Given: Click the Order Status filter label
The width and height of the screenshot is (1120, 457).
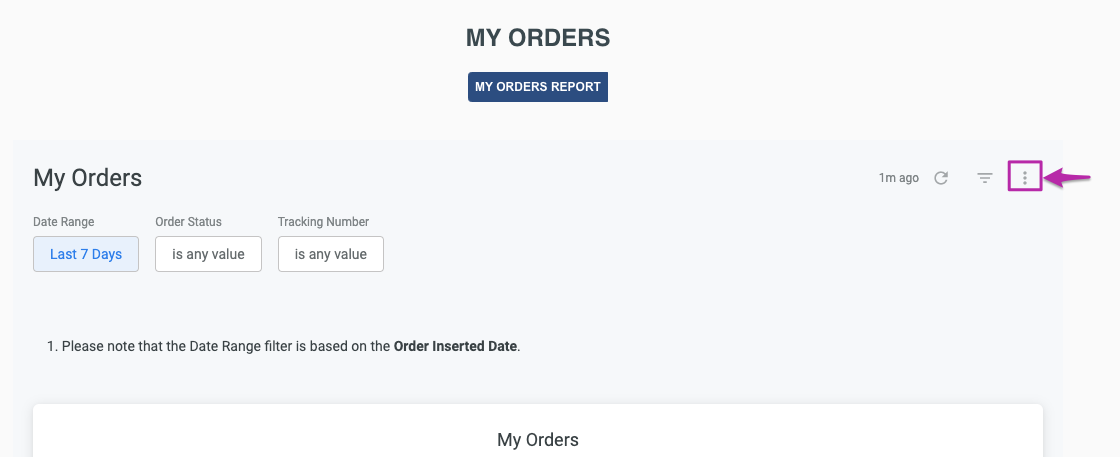Looking at the screenshot, I should click(x=189, y=222).
